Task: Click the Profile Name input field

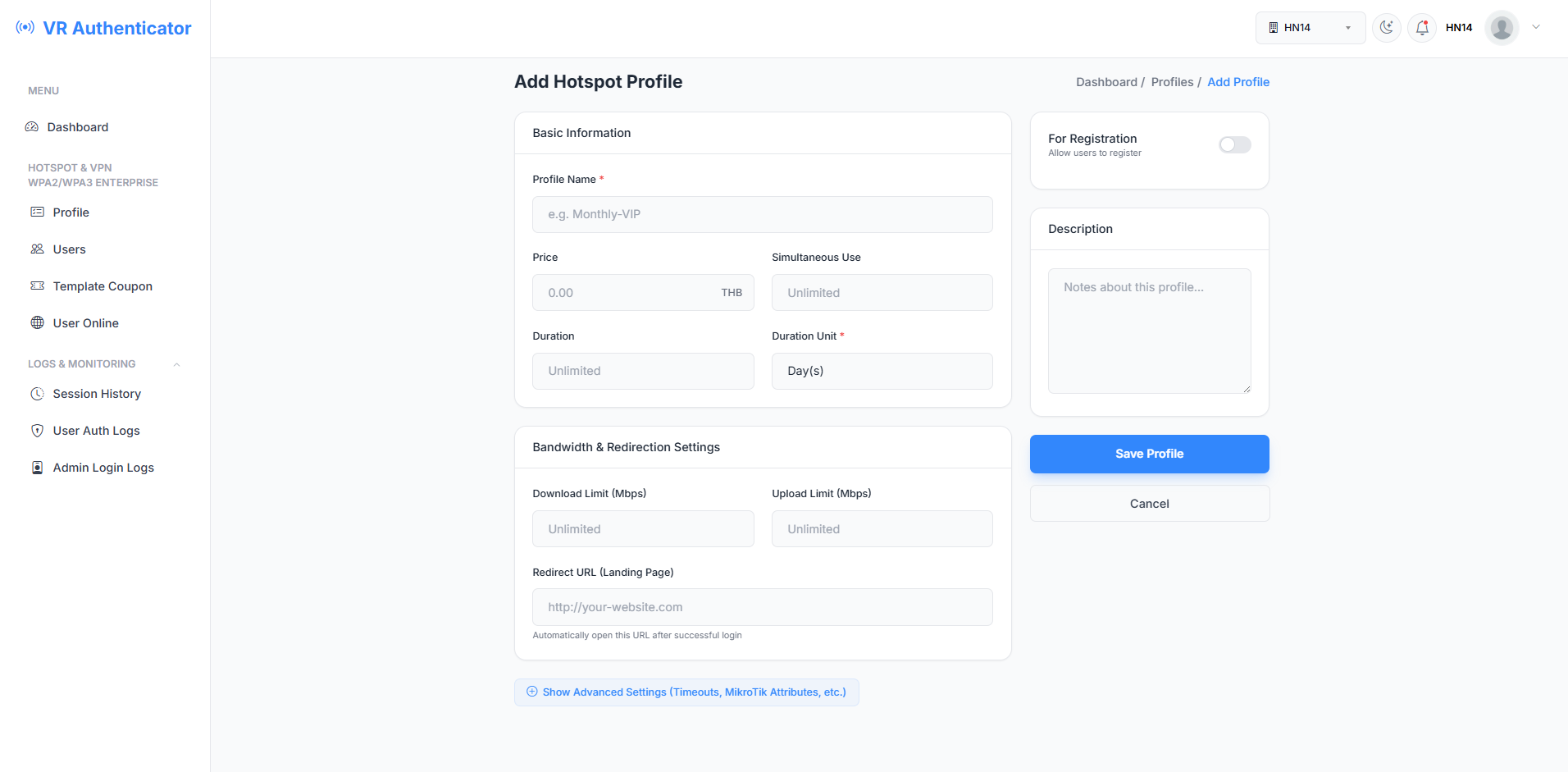Action: 762,214
